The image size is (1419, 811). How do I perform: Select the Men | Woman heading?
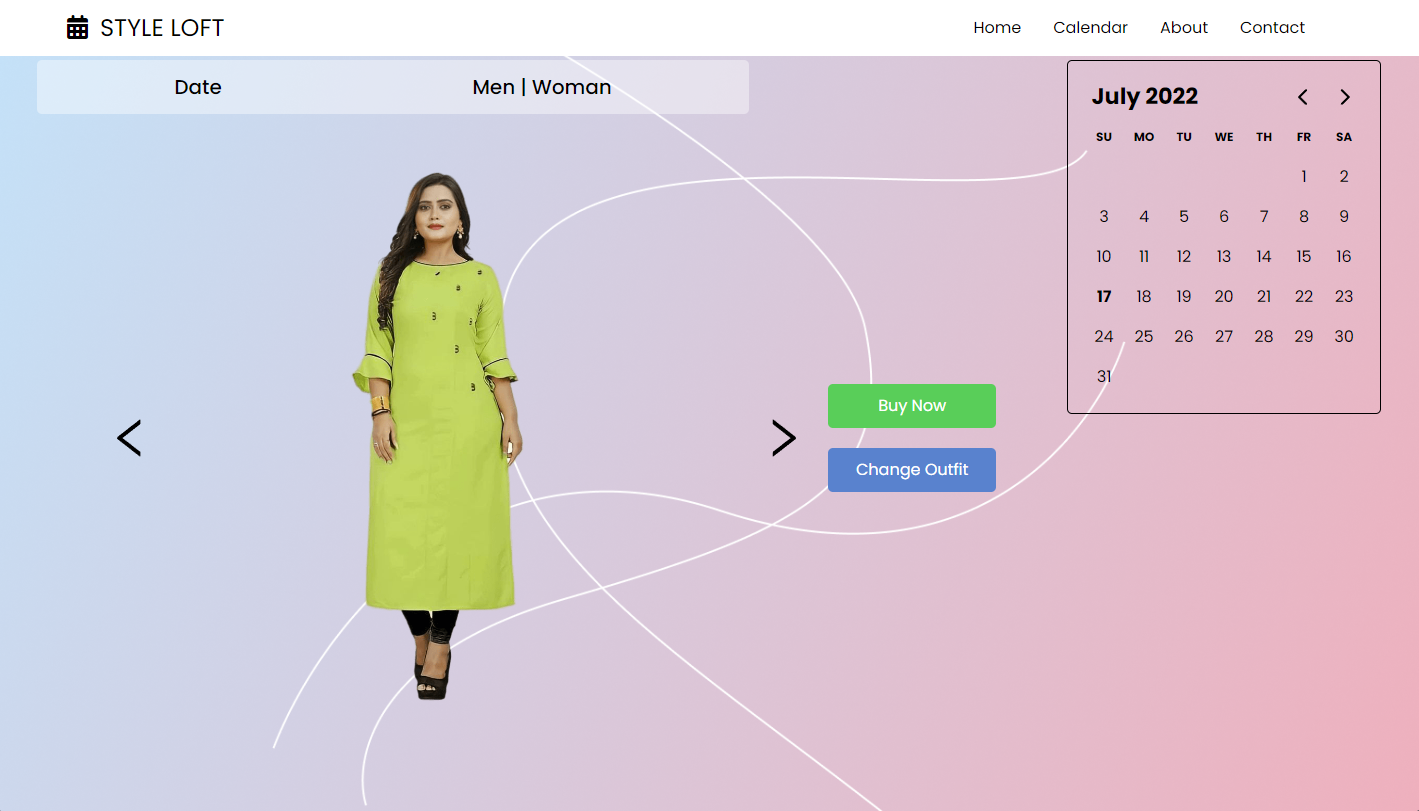tap(542, 87)
